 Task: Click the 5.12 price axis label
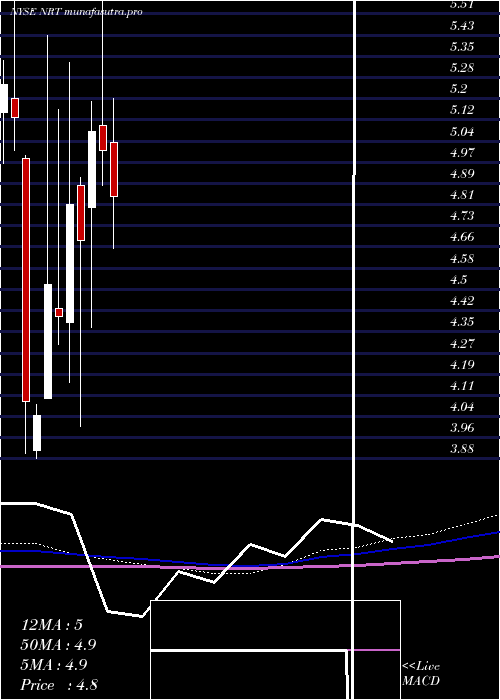pyautogui.click(x=462, y=110)
